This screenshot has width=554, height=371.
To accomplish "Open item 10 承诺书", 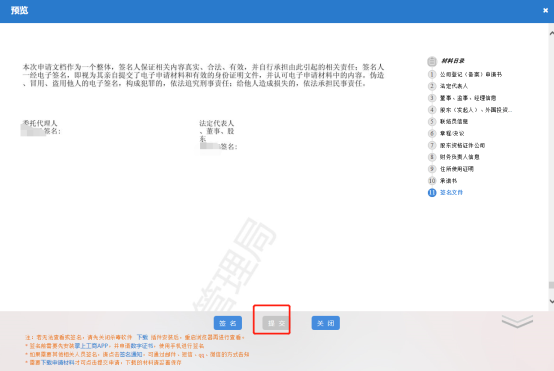I will click(x=448, y=181).
